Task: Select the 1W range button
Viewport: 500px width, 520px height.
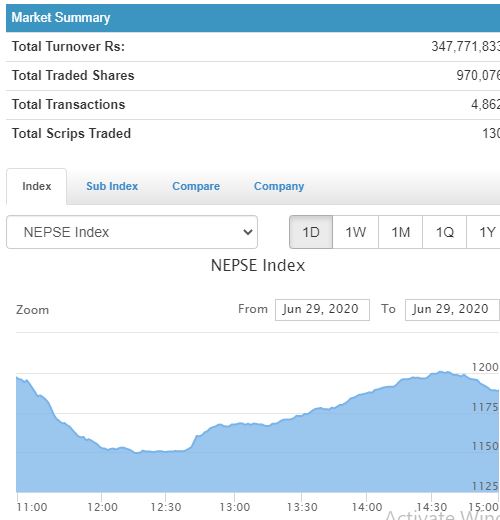Action: 356,232
